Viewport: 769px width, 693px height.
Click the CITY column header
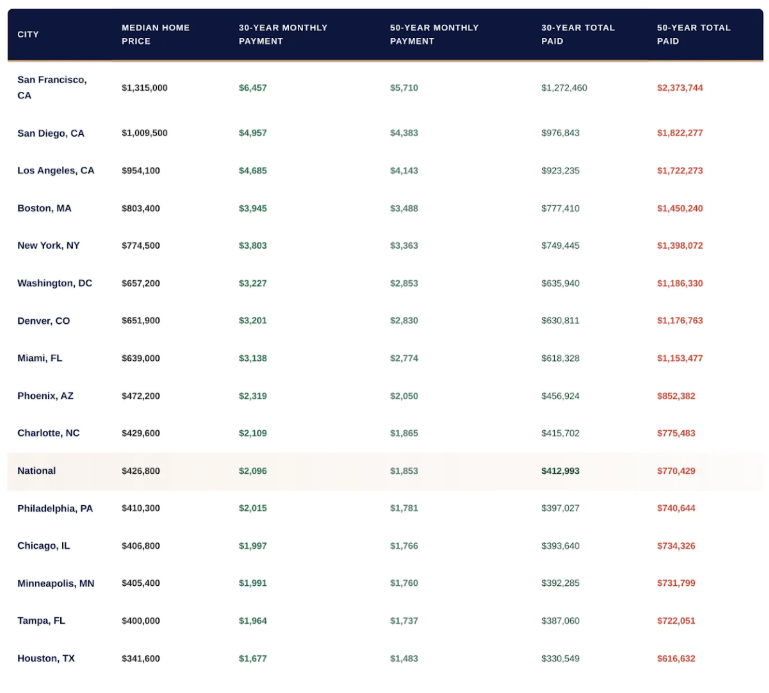(x=28, y=35)
